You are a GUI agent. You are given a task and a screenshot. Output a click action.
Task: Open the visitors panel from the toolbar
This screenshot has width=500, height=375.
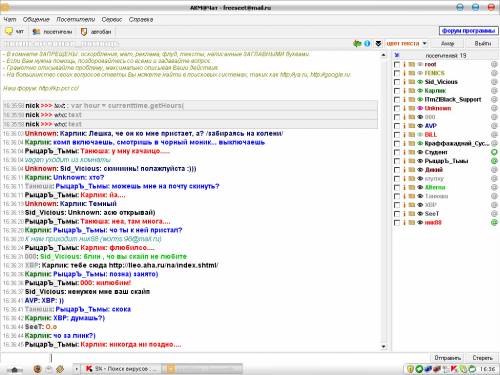[x=52, y=32]
